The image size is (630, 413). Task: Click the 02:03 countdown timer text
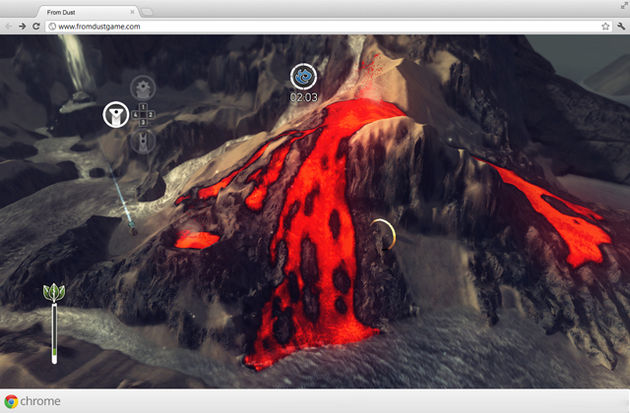coord(303,98)
